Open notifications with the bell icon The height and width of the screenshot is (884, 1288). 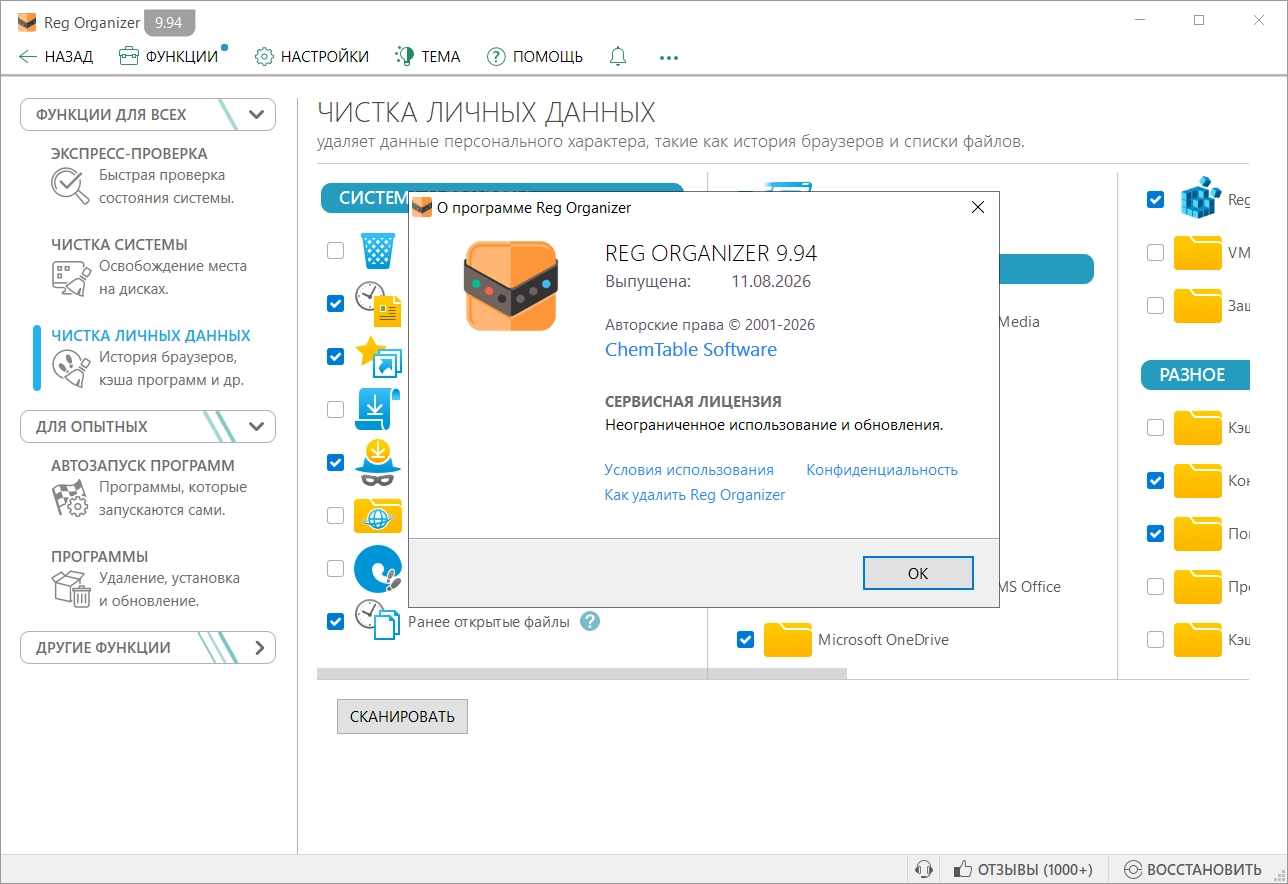(618, 57)
